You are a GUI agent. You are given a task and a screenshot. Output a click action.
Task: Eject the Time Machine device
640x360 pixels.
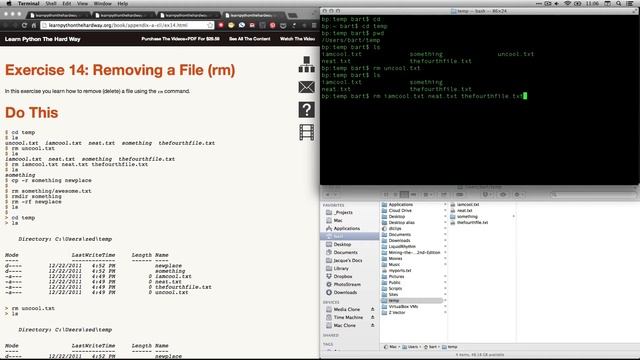(x=372, y=317)
